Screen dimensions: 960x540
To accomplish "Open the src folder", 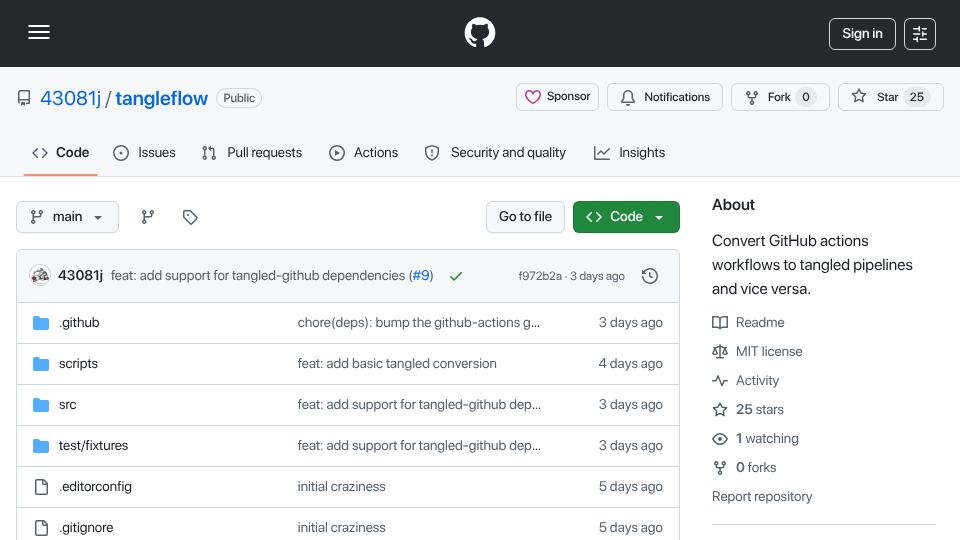I will 67,405.
